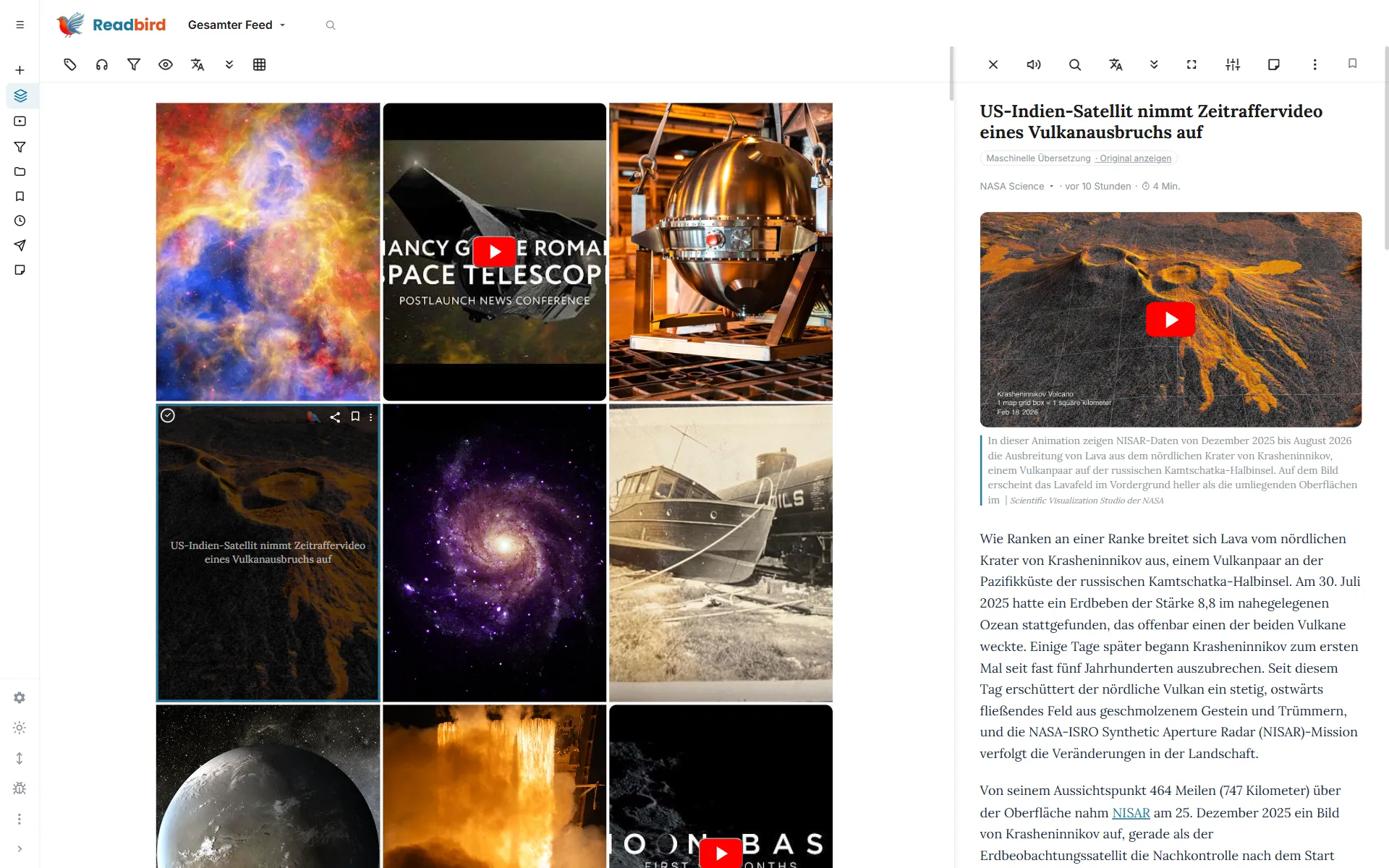Toggle light/dark theme sun icon
This screenshot has width=1389, height=868.
20,728
